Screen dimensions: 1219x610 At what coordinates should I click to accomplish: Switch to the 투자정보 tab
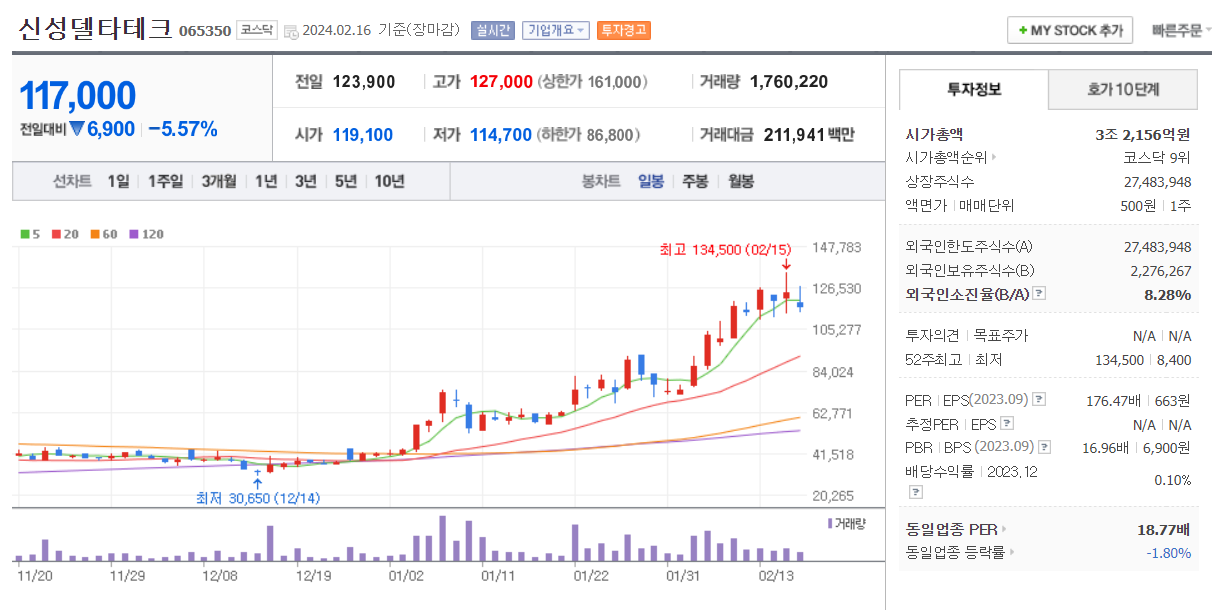tap(974, 89)
